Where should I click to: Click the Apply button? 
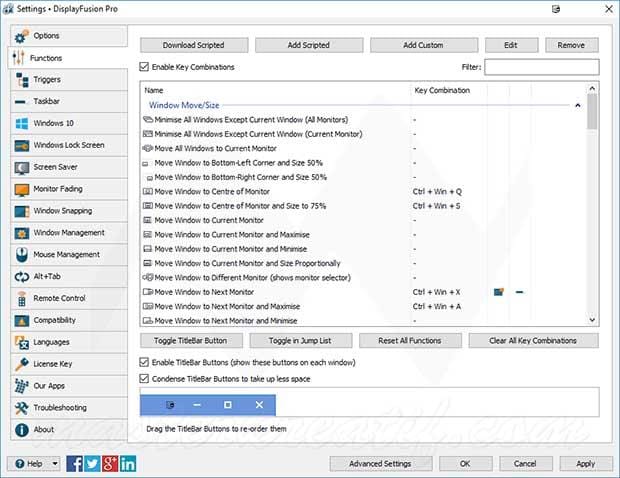pos(586,463)
